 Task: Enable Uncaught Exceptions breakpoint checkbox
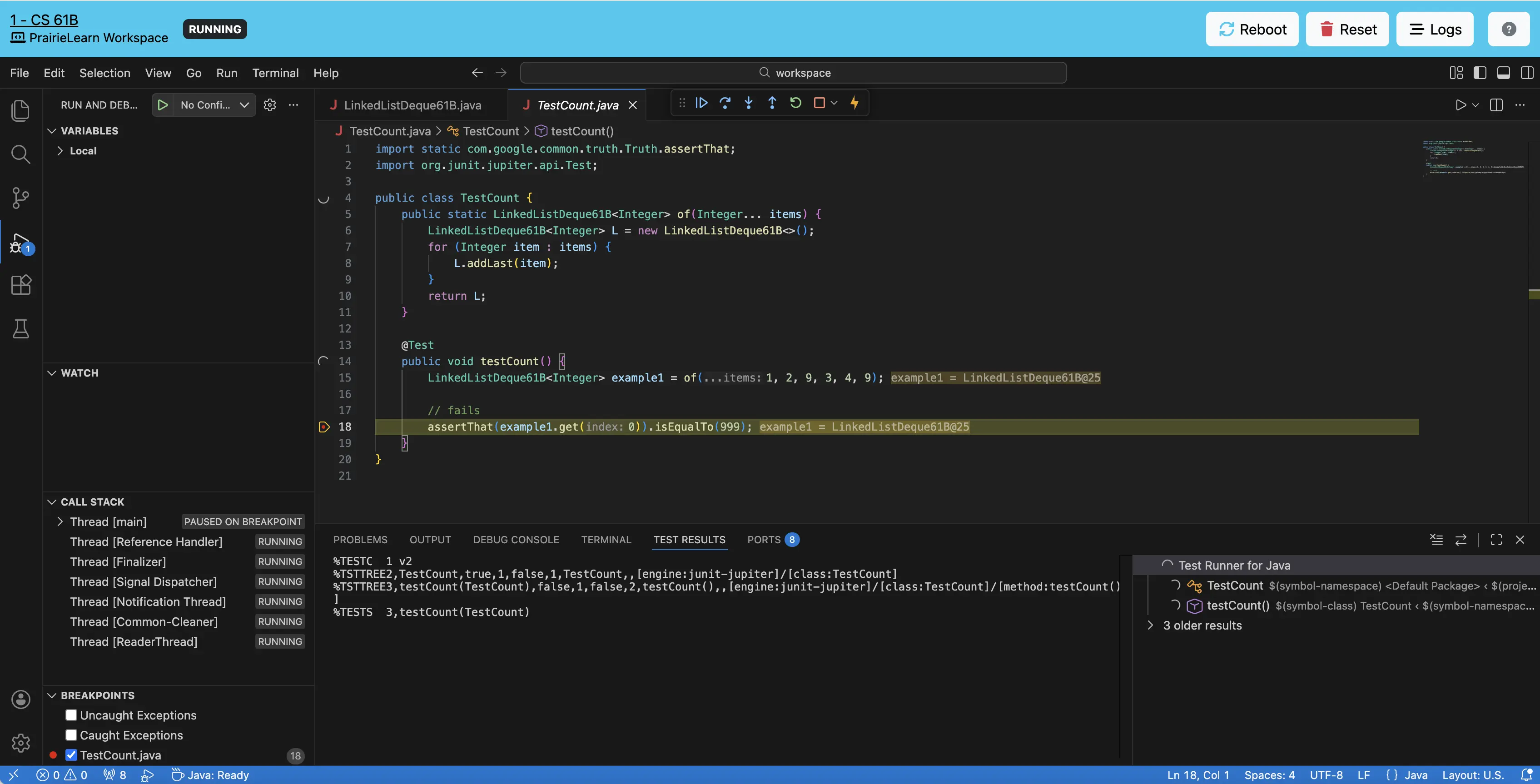pyautogui.click(x=71, y=715)
